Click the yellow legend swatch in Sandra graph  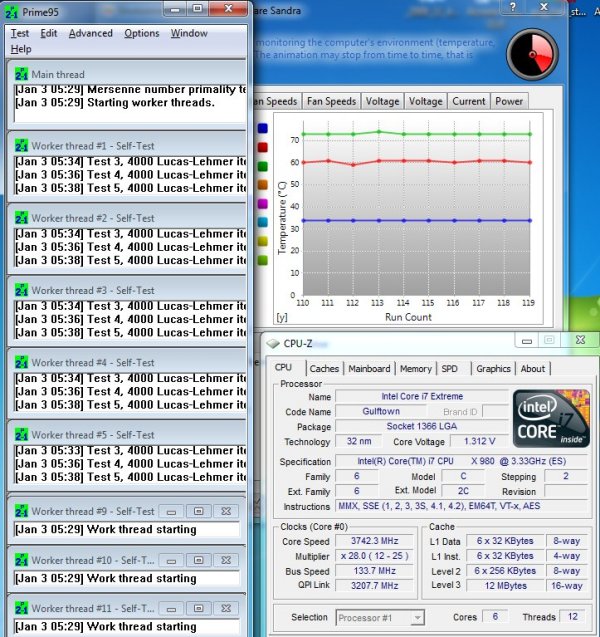(263, 241)
